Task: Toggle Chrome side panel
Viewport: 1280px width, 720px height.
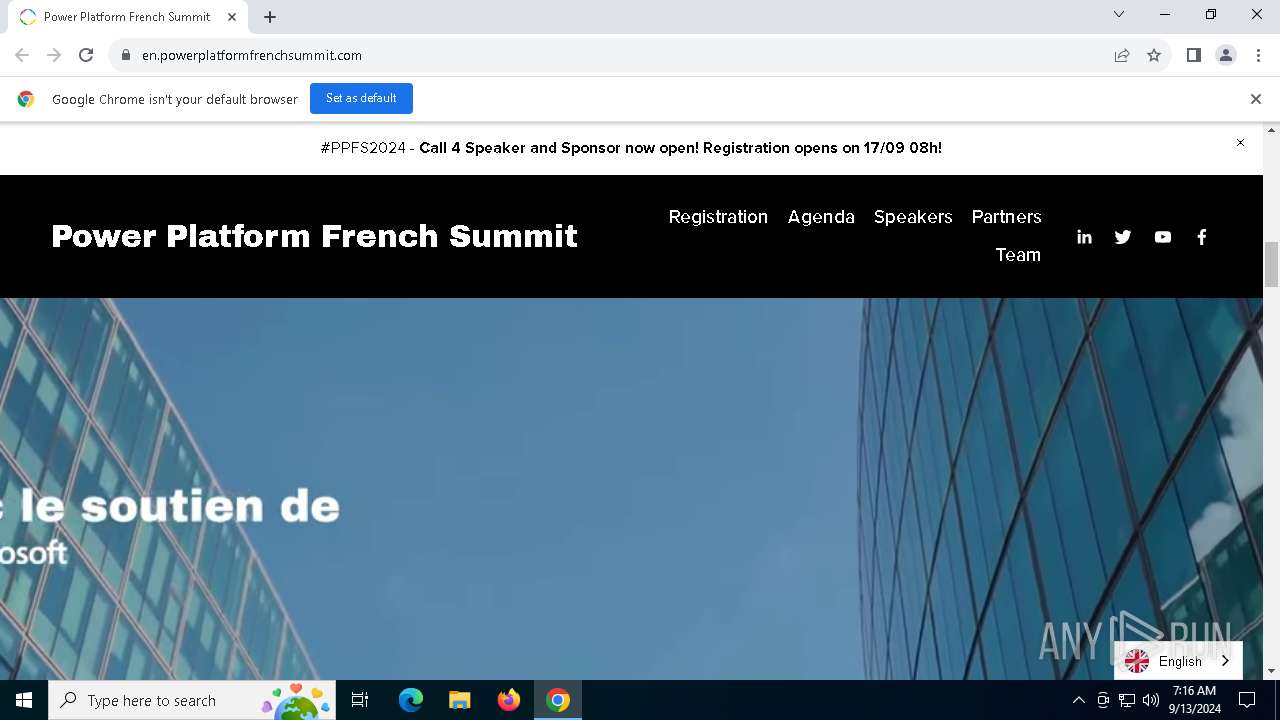Action: (x=1194, y=55)
